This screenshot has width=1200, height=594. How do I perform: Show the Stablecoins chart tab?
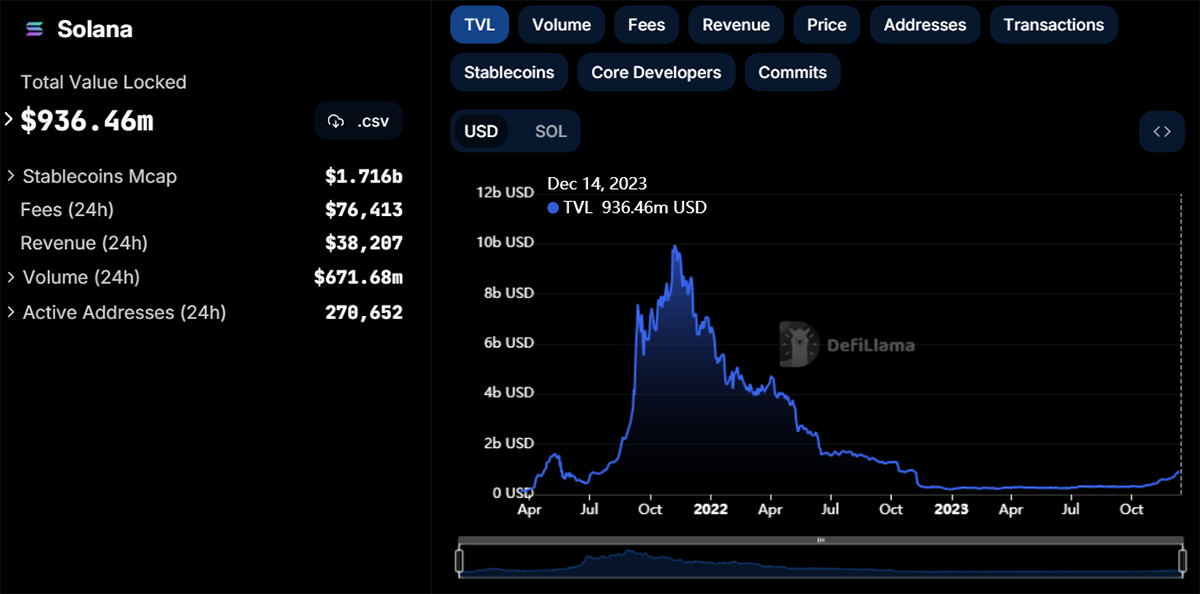[509, 72]
